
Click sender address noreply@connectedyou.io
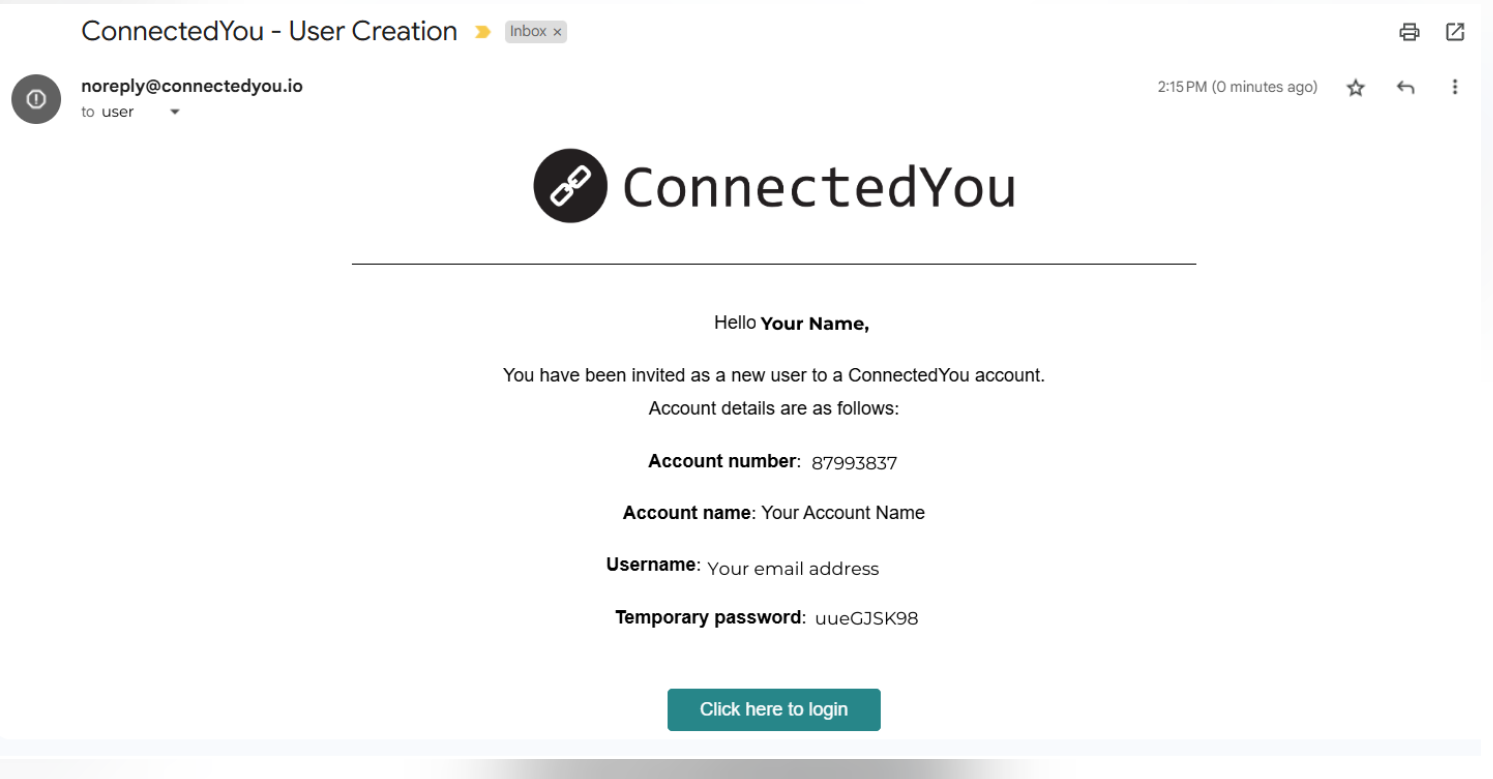[x=192, y=86]
